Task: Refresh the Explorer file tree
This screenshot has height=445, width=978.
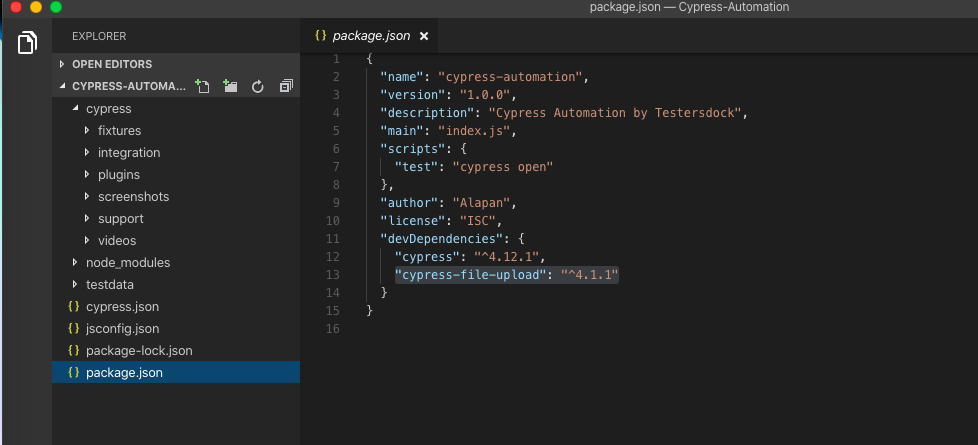Action: pos(258,87)
